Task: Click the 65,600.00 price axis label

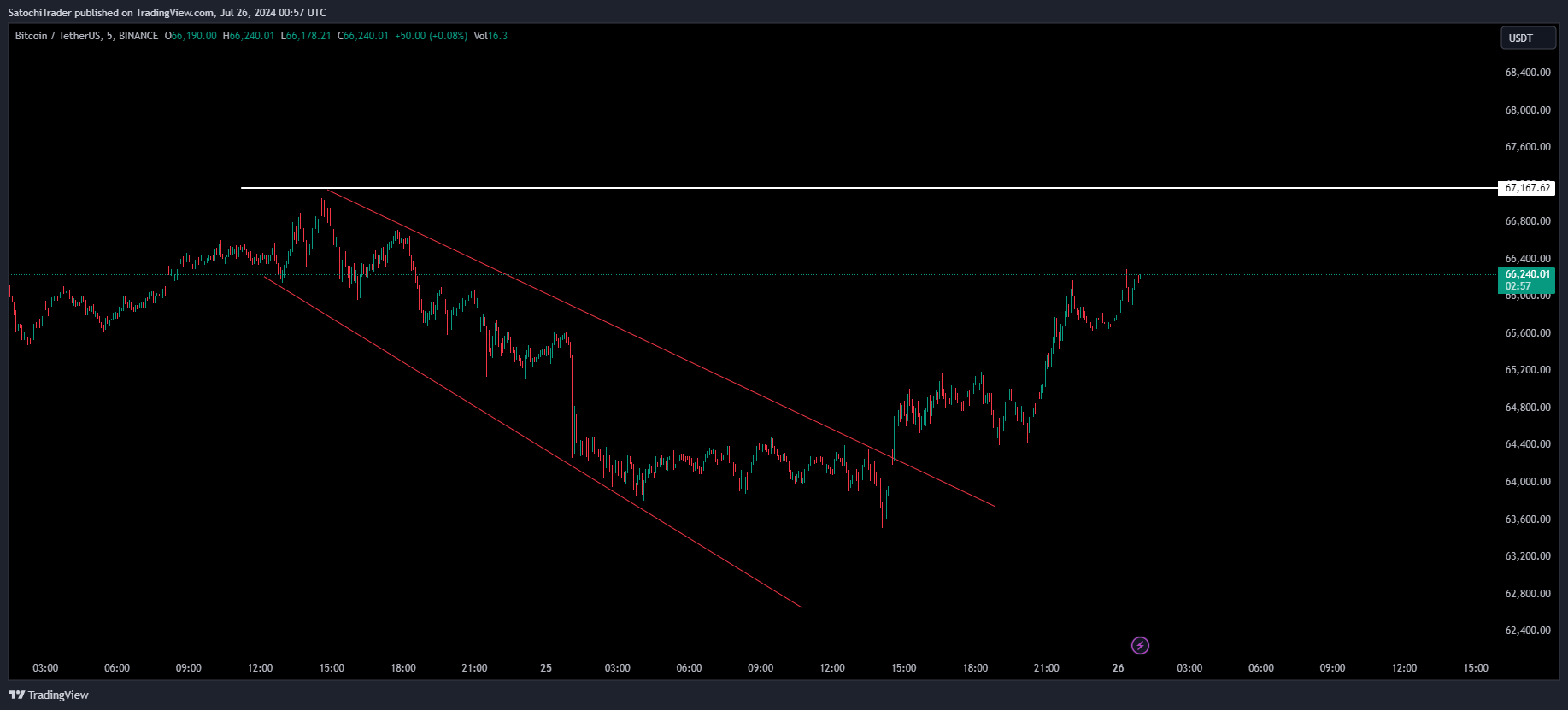Action: click(1527, 333)
